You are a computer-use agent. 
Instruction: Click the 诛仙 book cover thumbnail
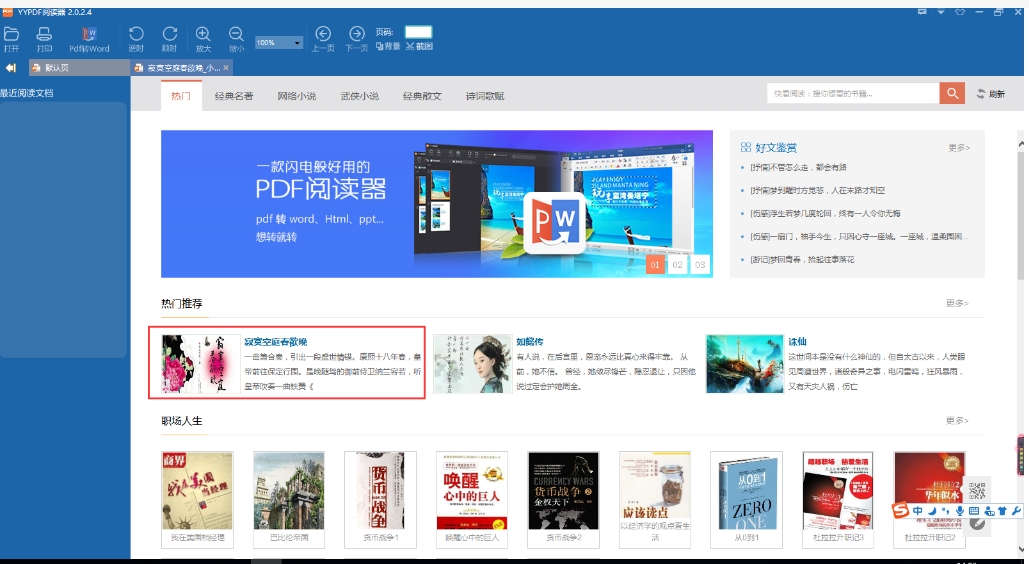point(744,364)
